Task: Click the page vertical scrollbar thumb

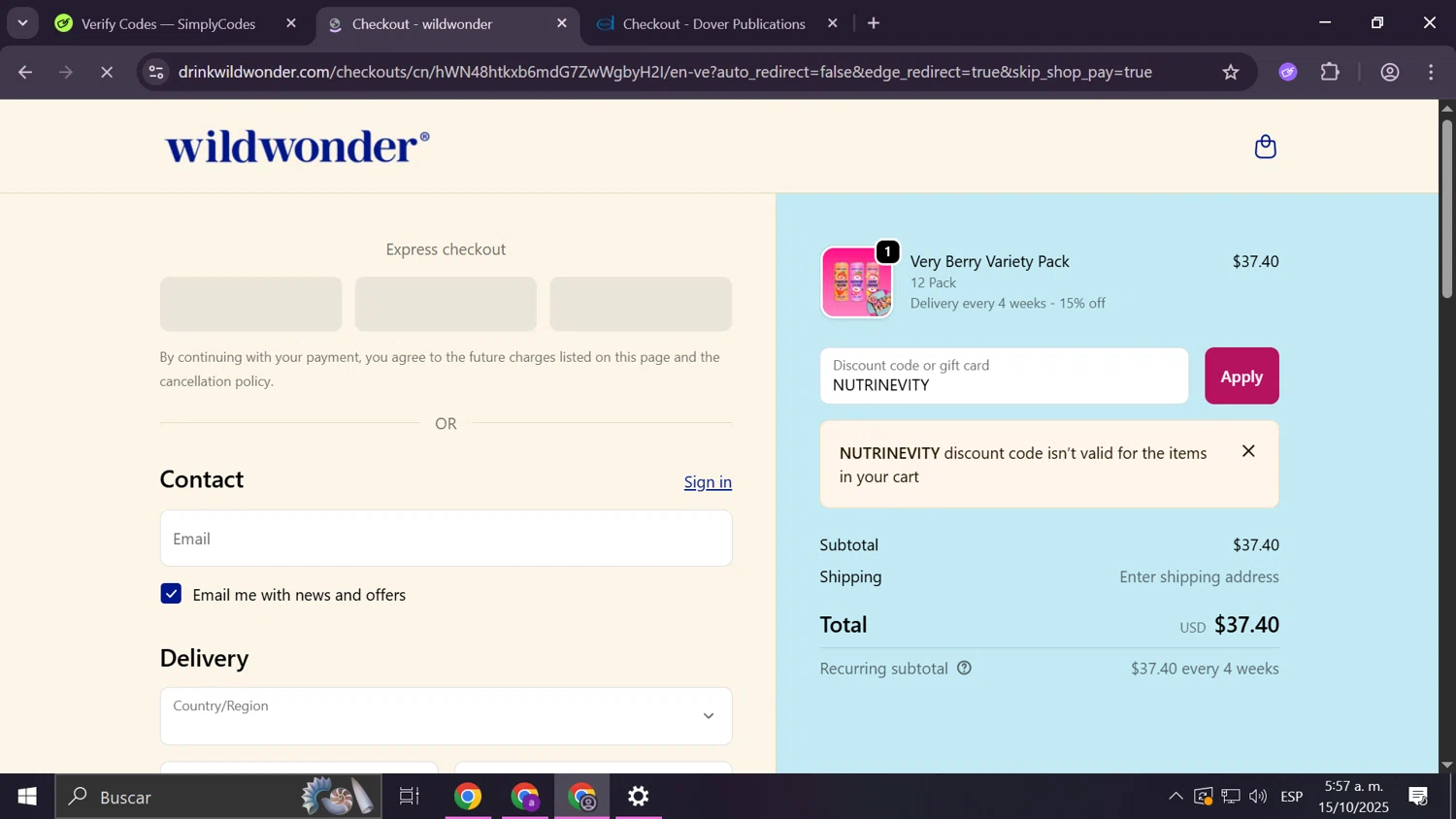Action: (1447, 209)
